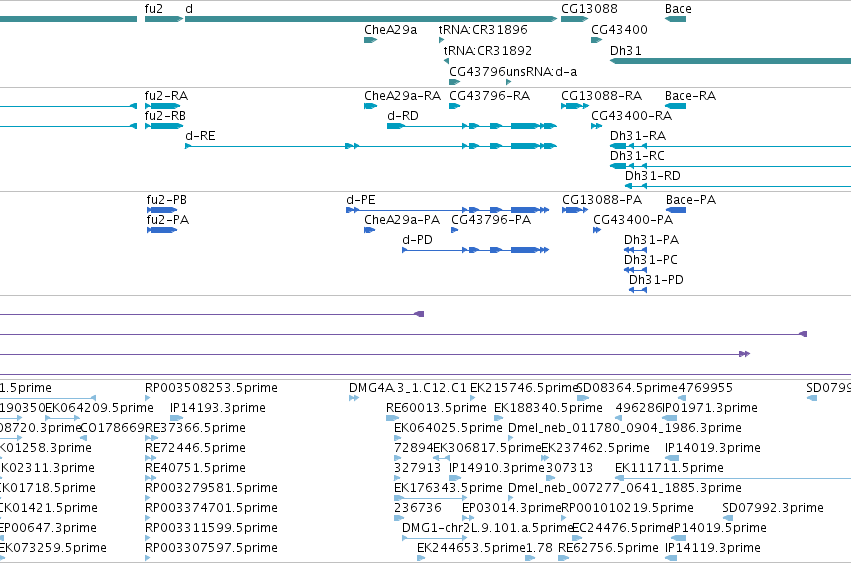The width and height of the screenshot is (851, 563).
Task: Click the CheA29a gene annotation
Action: click(371, 40)
